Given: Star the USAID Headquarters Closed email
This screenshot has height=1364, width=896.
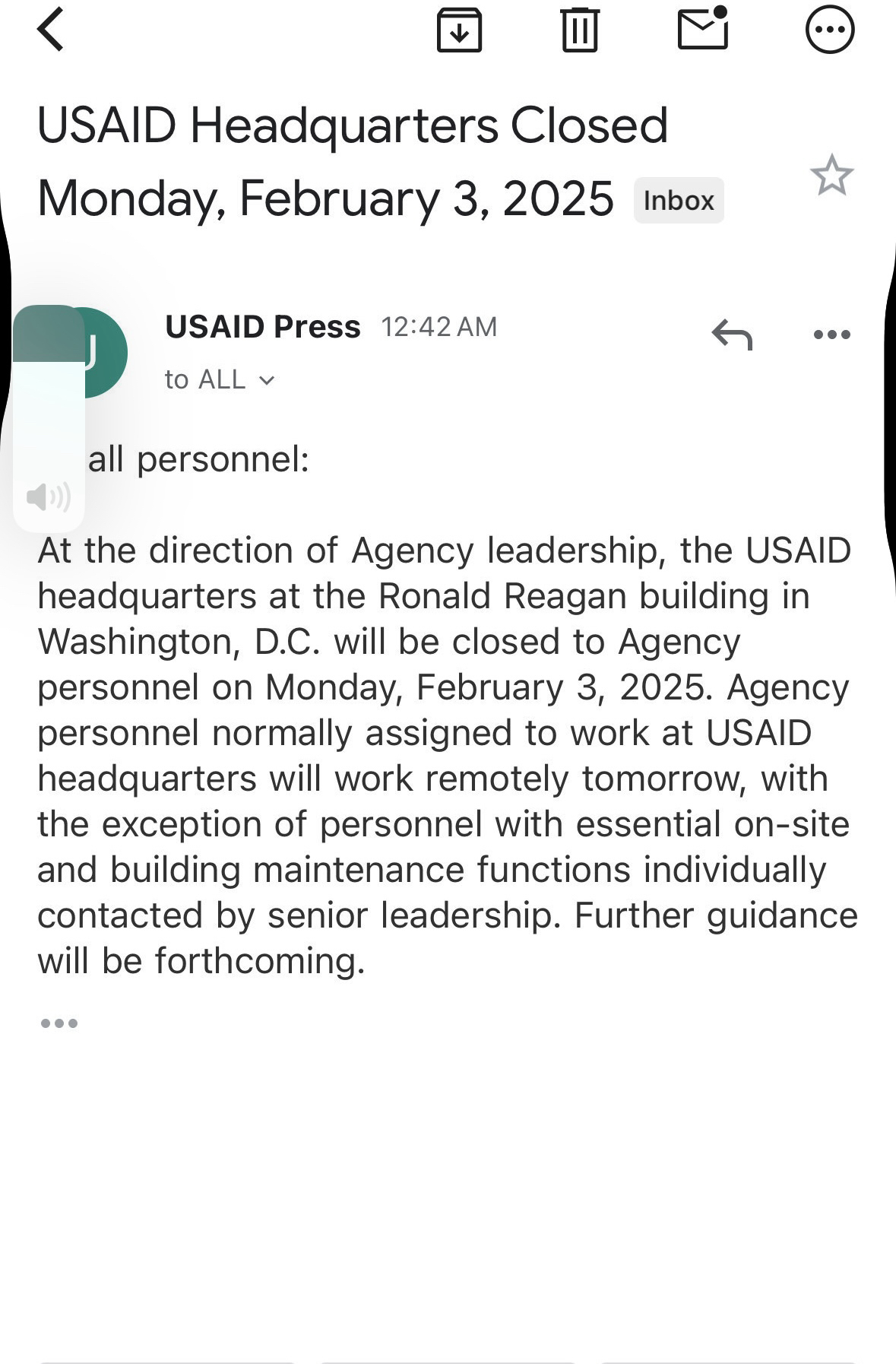Looking at the screenshot, I should tap(831, 176).
